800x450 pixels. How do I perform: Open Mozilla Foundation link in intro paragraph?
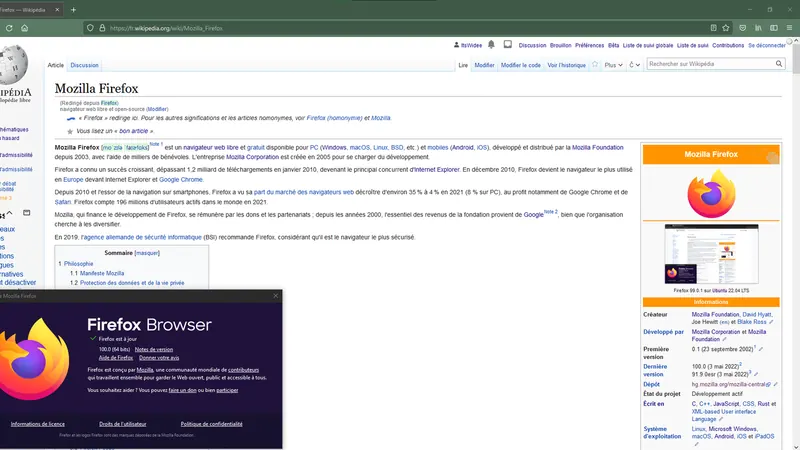coord(597,147)
